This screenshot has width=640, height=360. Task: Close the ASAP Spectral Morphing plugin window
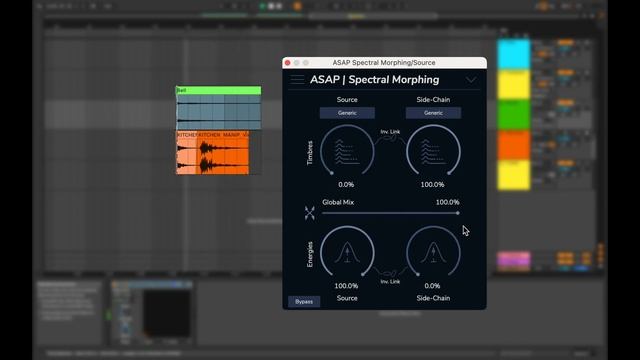point(287,62)
